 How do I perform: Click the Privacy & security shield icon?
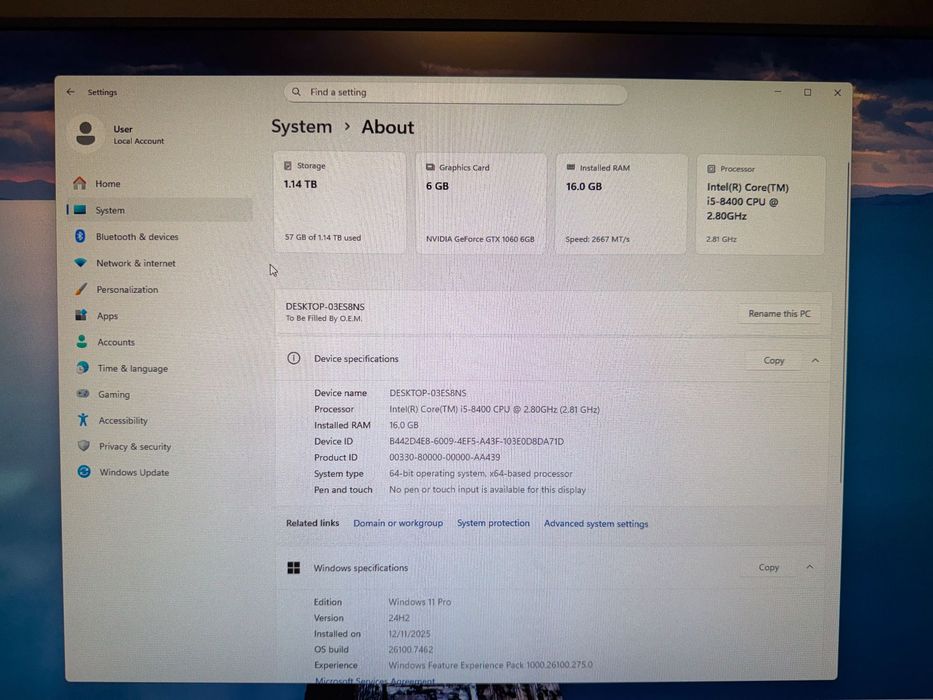(x=84, y=446)
